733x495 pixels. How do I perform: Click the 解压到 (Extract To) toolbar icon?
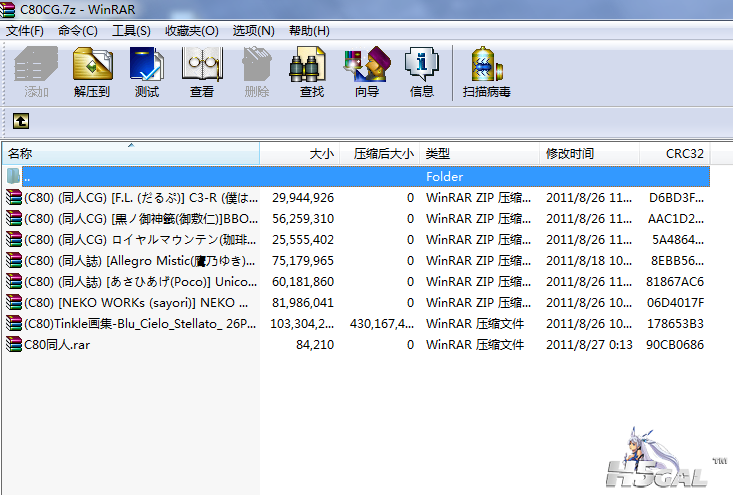[x=92, y=72]
